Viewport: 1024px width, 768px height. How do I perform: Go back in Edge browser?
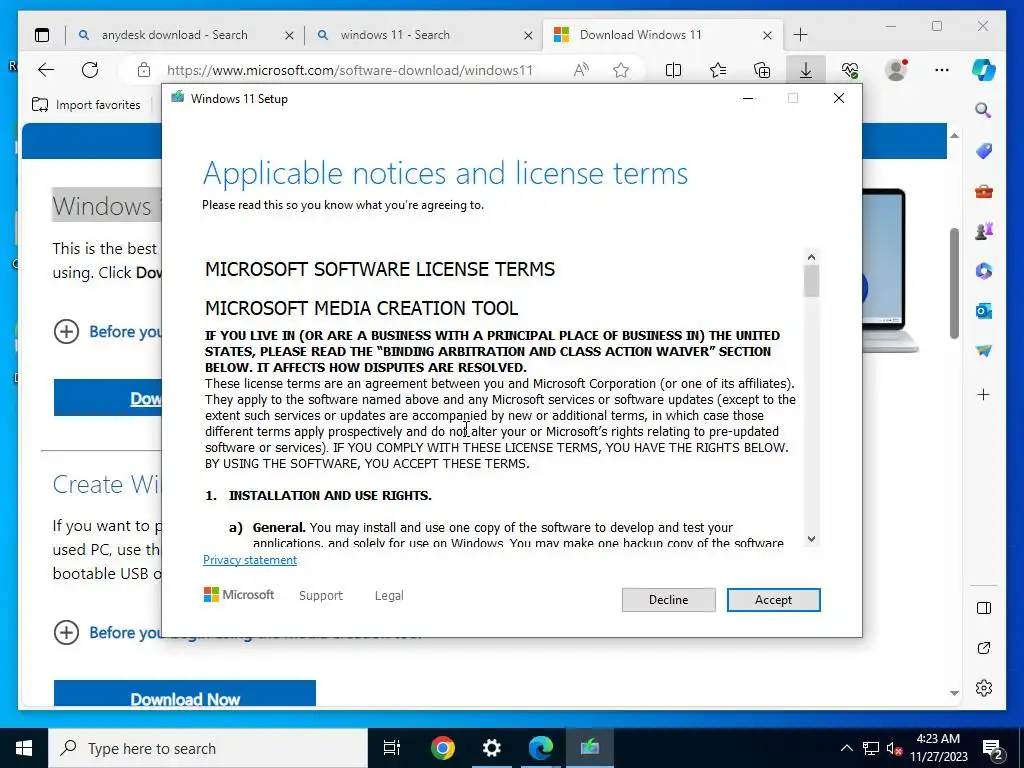(46, 70)
